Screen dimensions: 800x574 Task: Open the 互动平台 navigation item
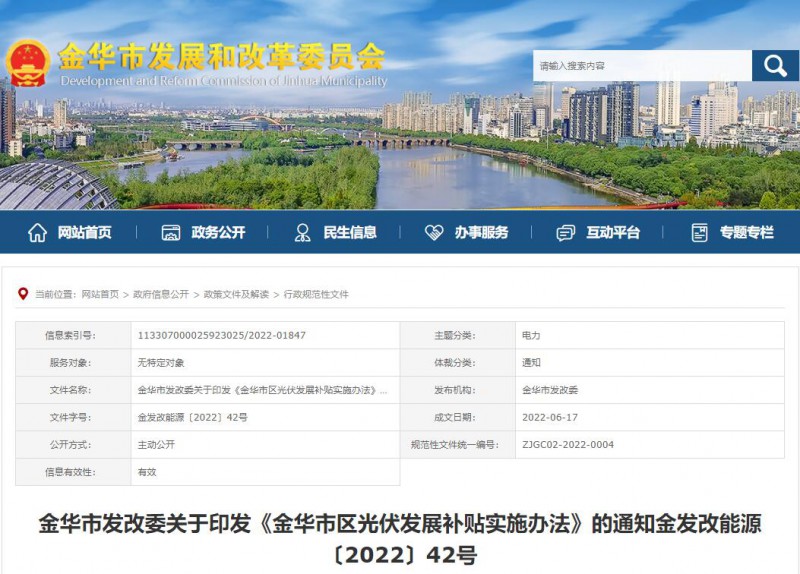613,232
